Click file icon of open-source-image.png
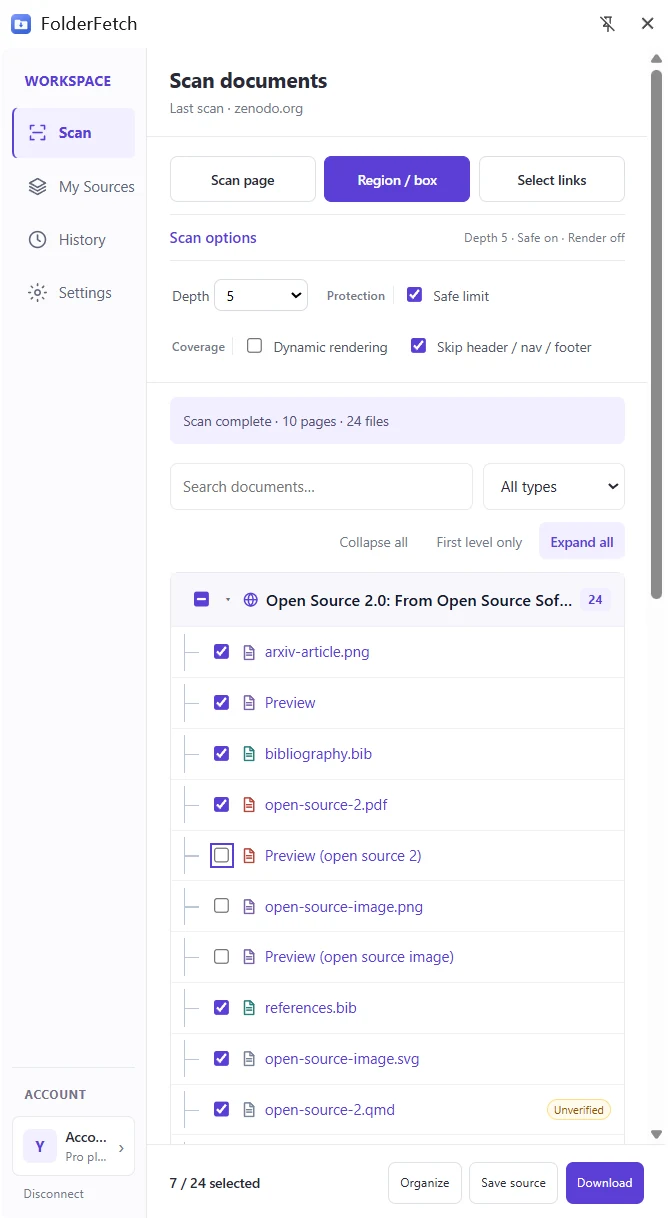 click(x=250, y=906)
